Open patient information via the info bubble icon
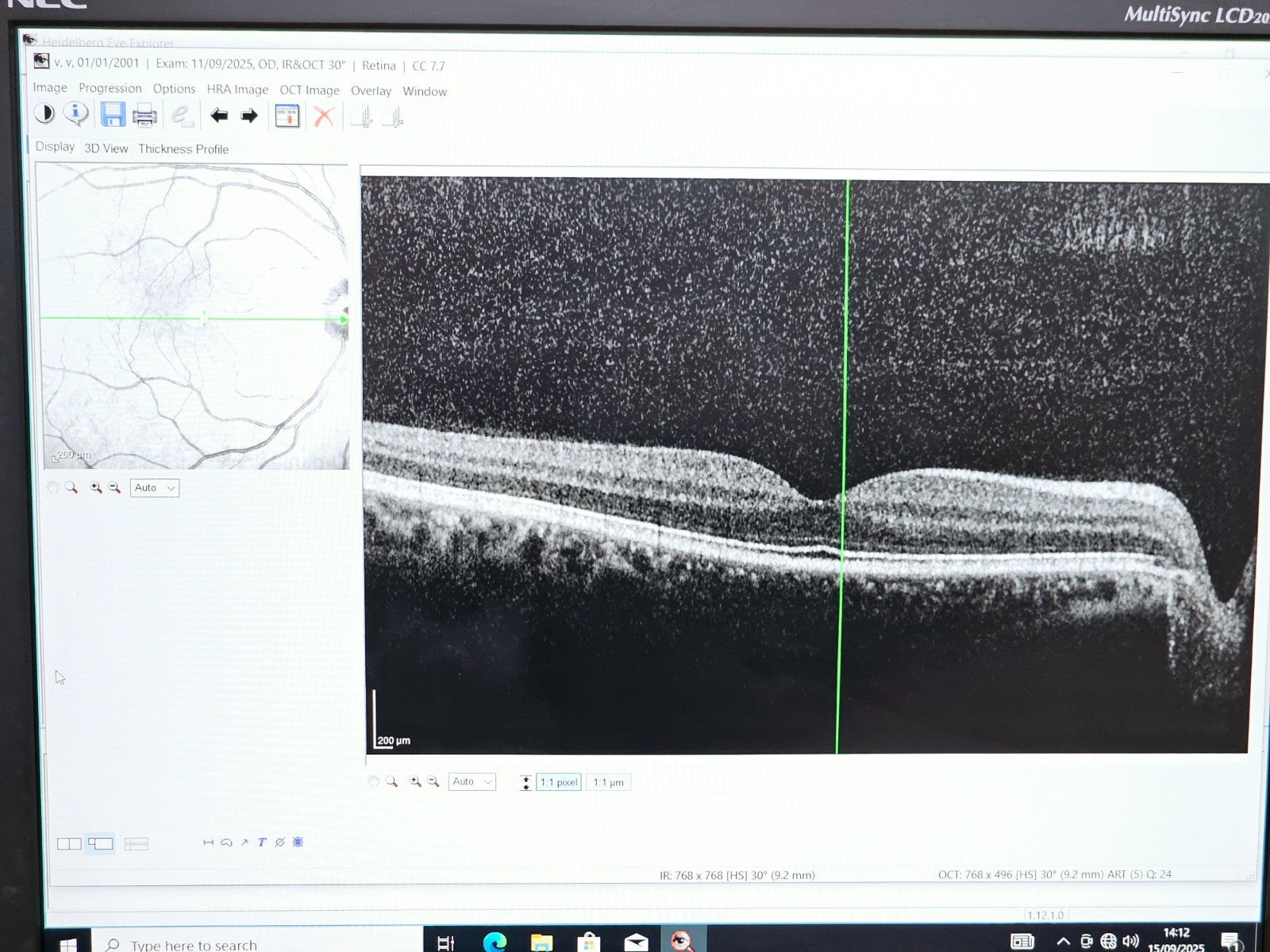The width and height of the screenshot is (1270, 952). (77, 113)
